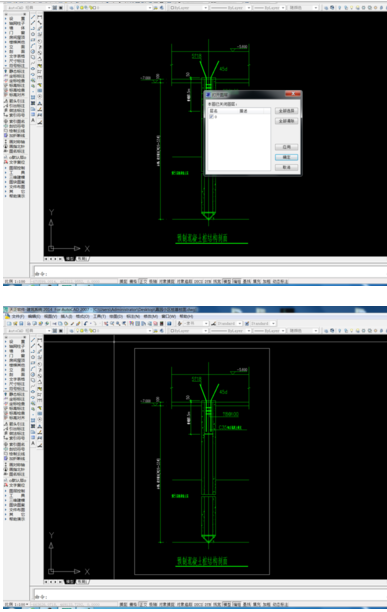Toggle 对象捕捉 in lower window status bar

[x=167, y=604]
